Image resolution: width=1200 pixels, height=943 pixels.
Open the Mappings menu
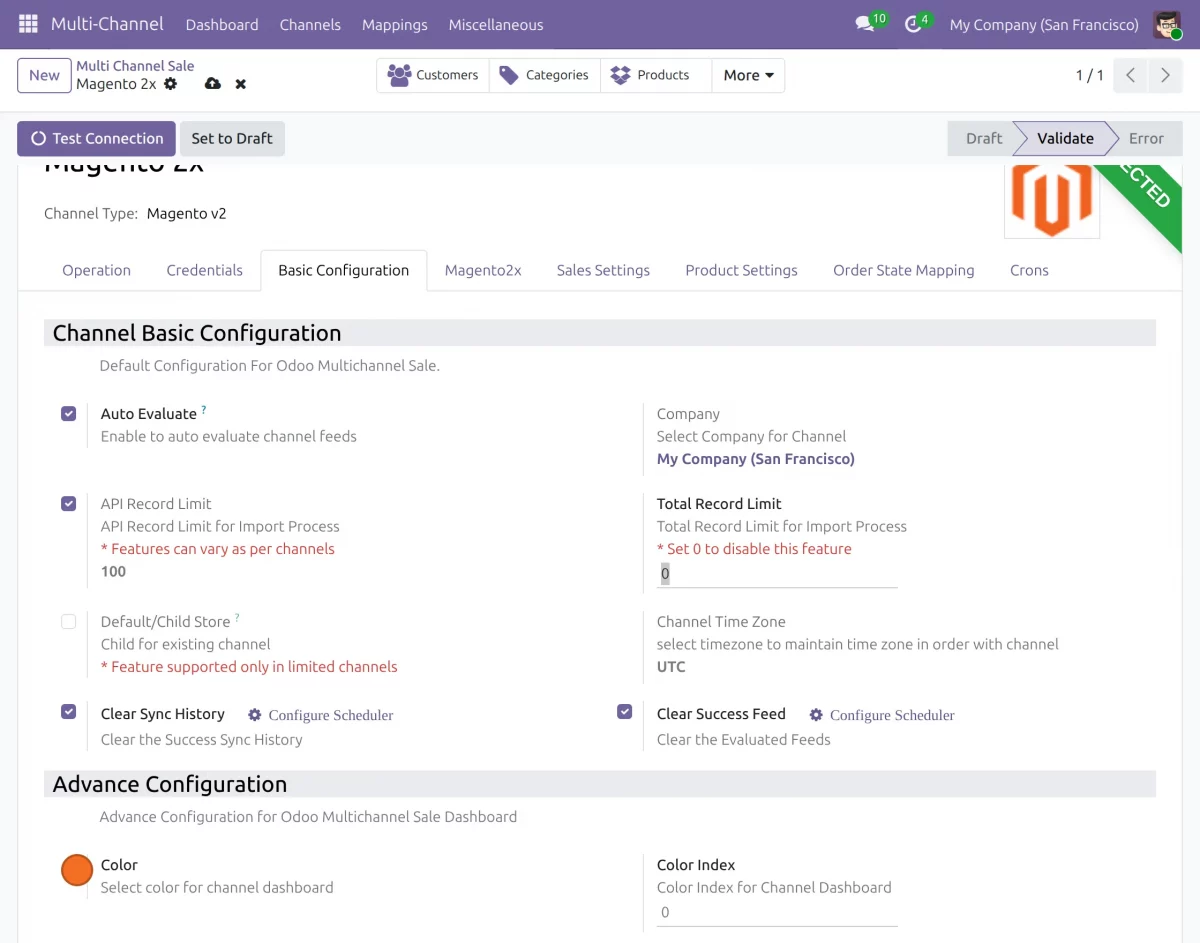[394, 24]
